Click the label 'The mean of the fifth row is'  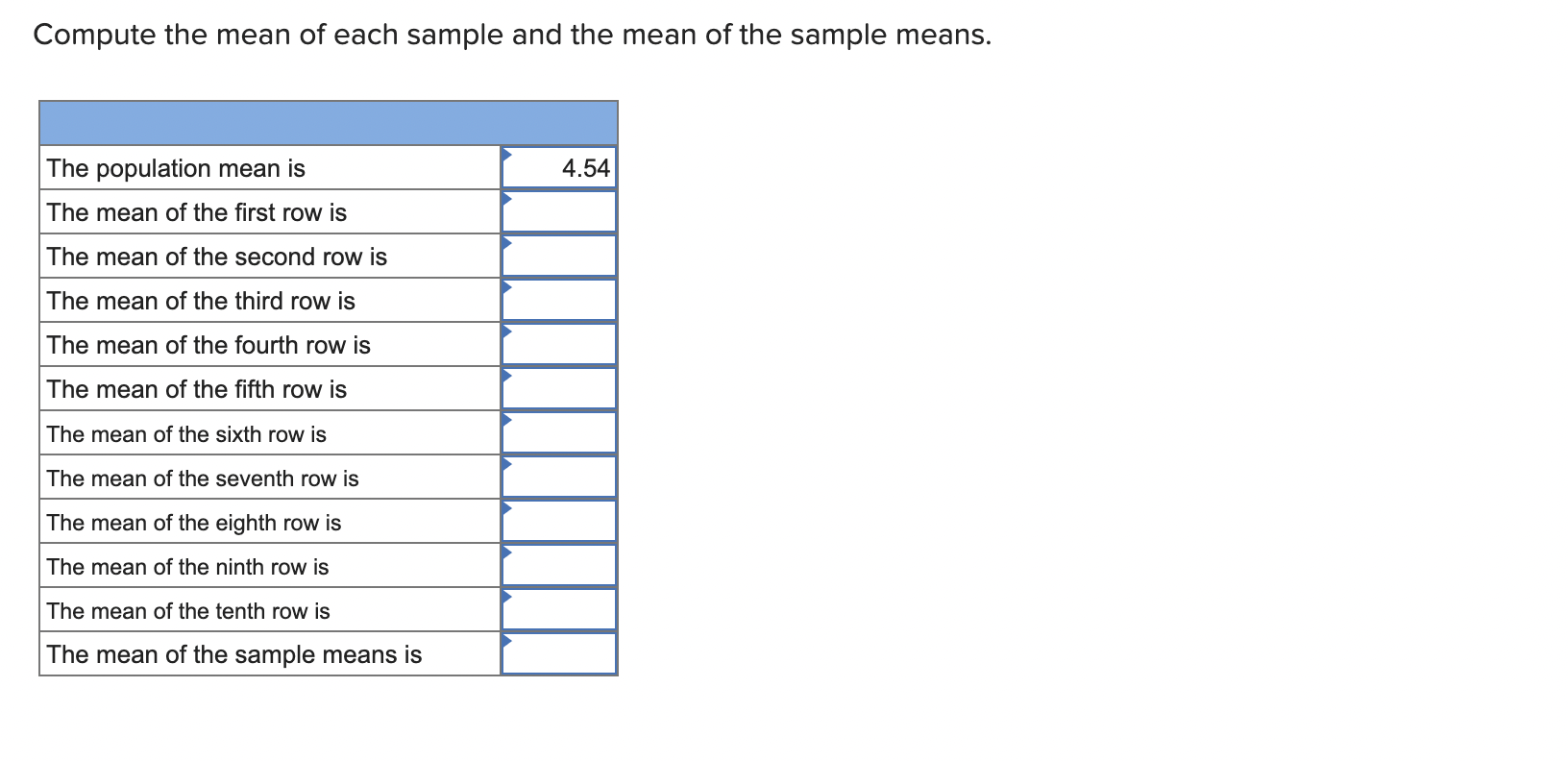(196, 388)
